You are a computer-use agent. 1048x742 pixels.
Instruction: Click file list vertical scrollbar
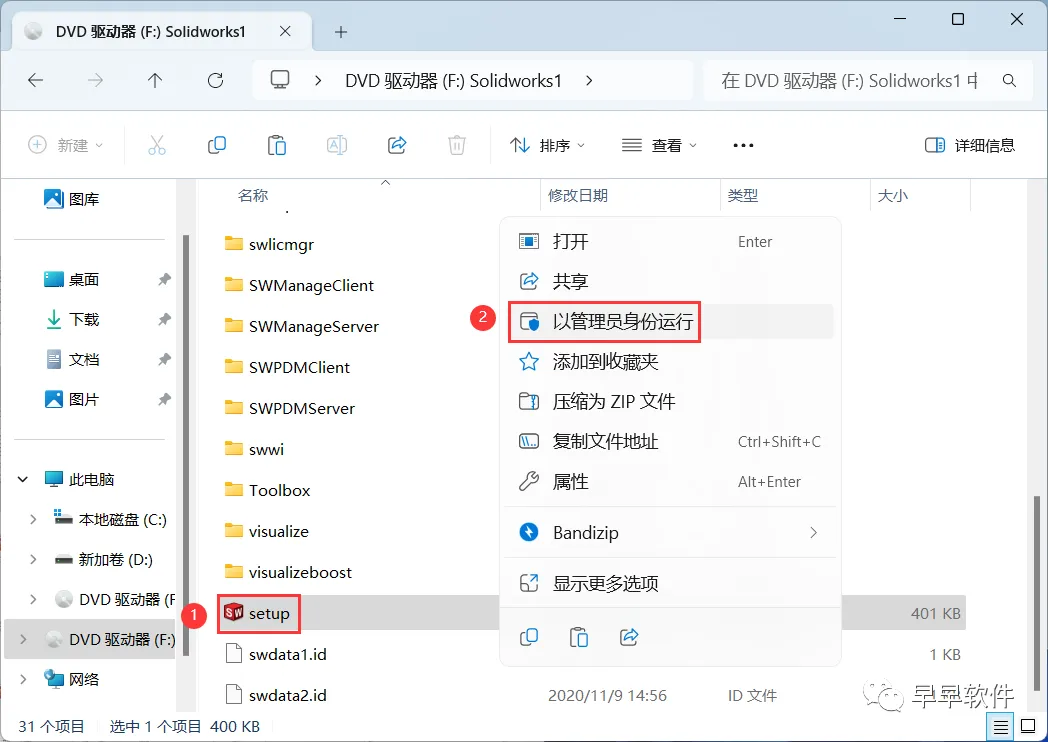(x=1037, y=592)
